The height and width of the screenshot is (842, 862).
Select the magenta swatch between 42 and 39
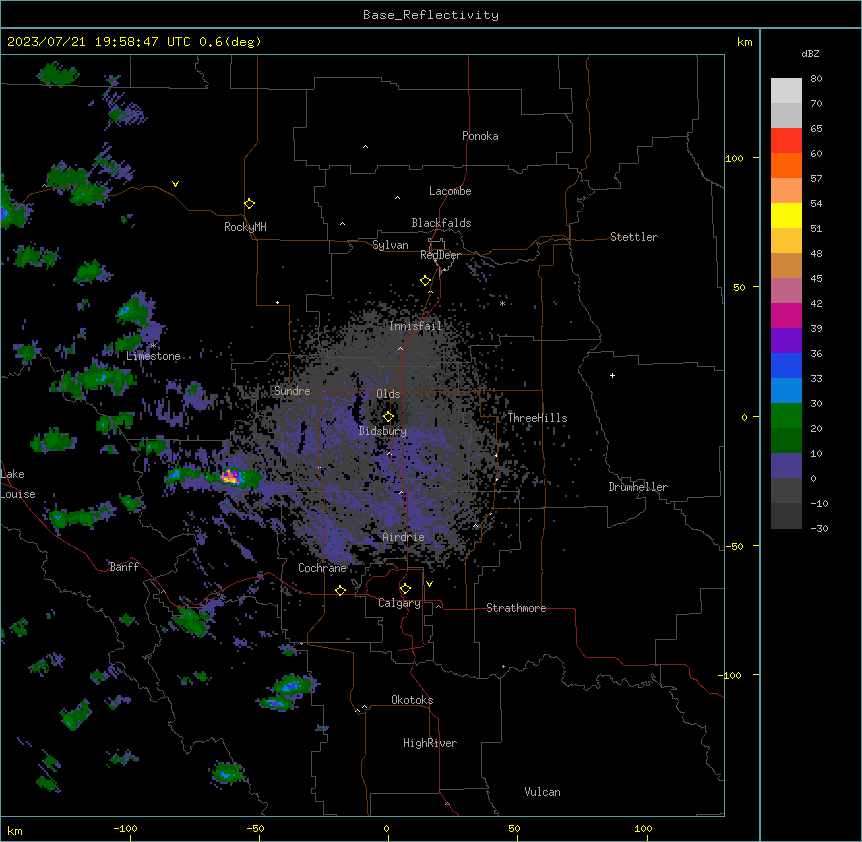pos(786,315)
